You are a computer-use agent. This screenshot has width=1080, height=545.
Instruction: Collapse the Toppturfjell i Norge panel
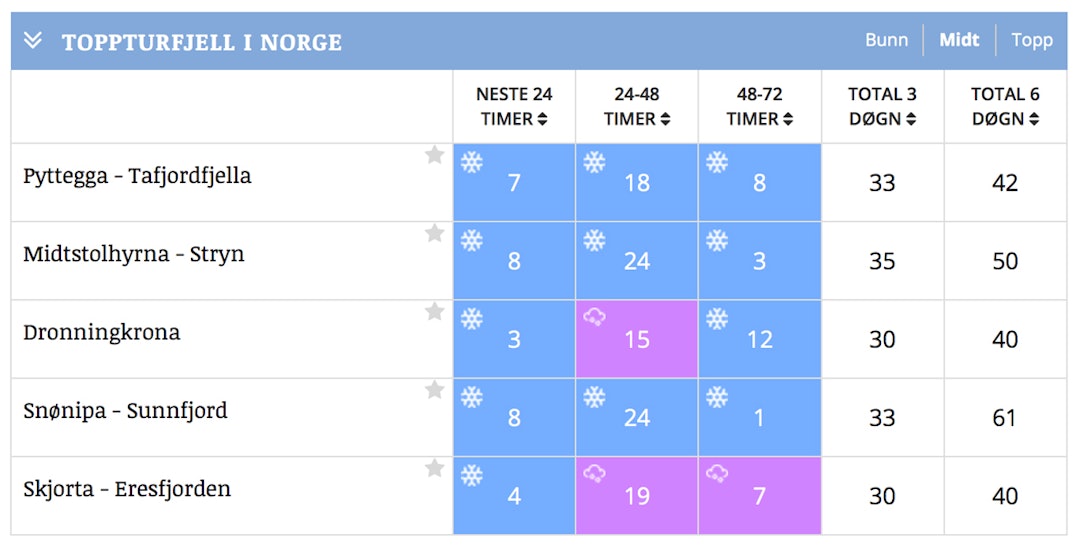(x=33, y=41)
